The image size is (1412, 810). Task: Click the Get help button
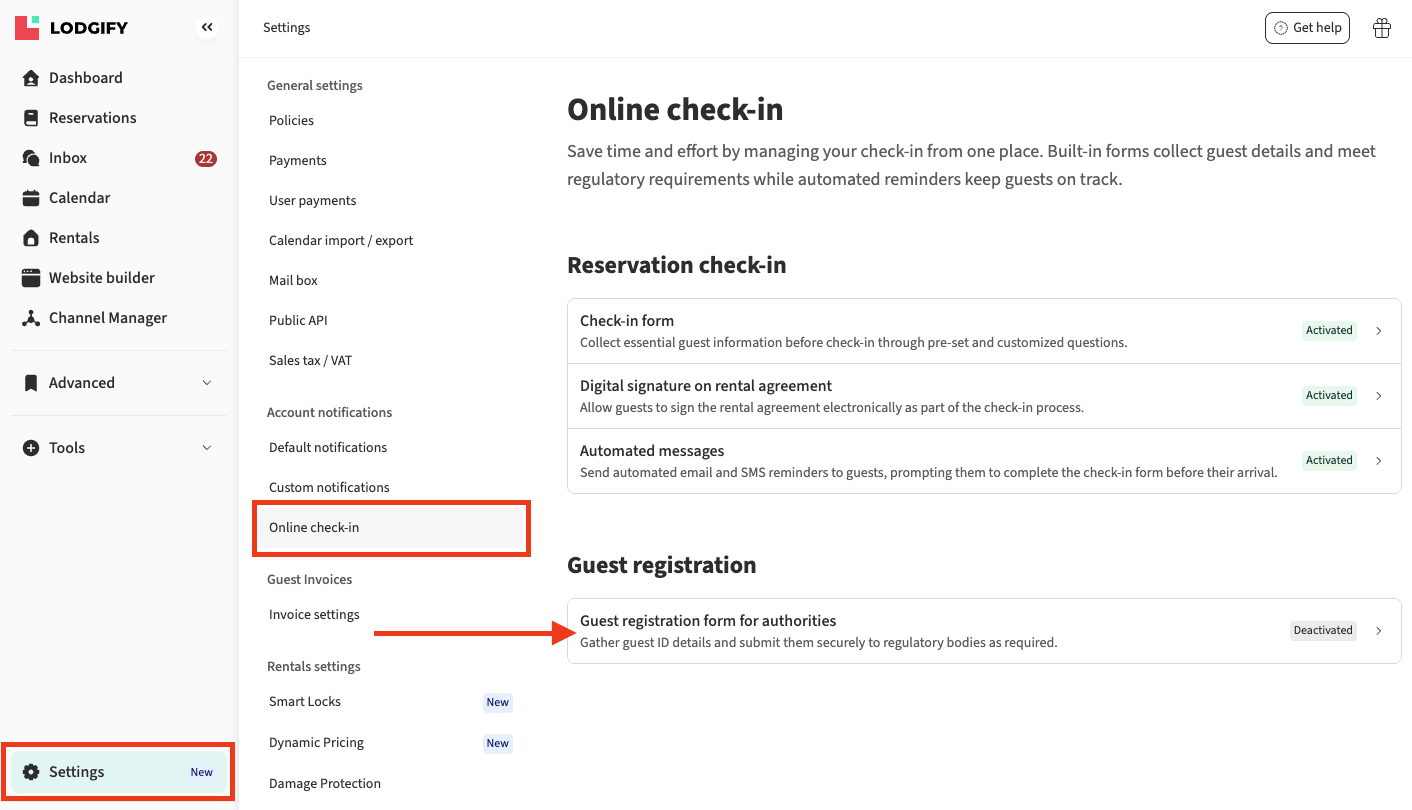point(1307,28)
